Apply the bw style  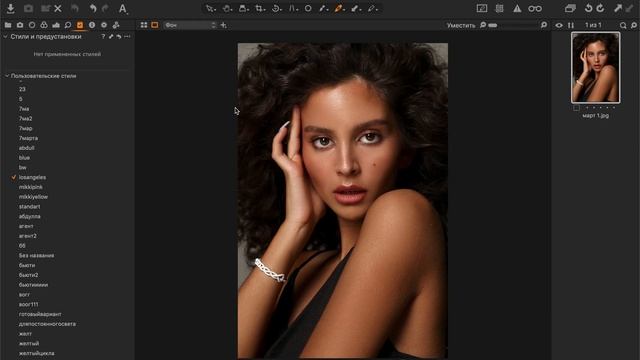(22, 167)
